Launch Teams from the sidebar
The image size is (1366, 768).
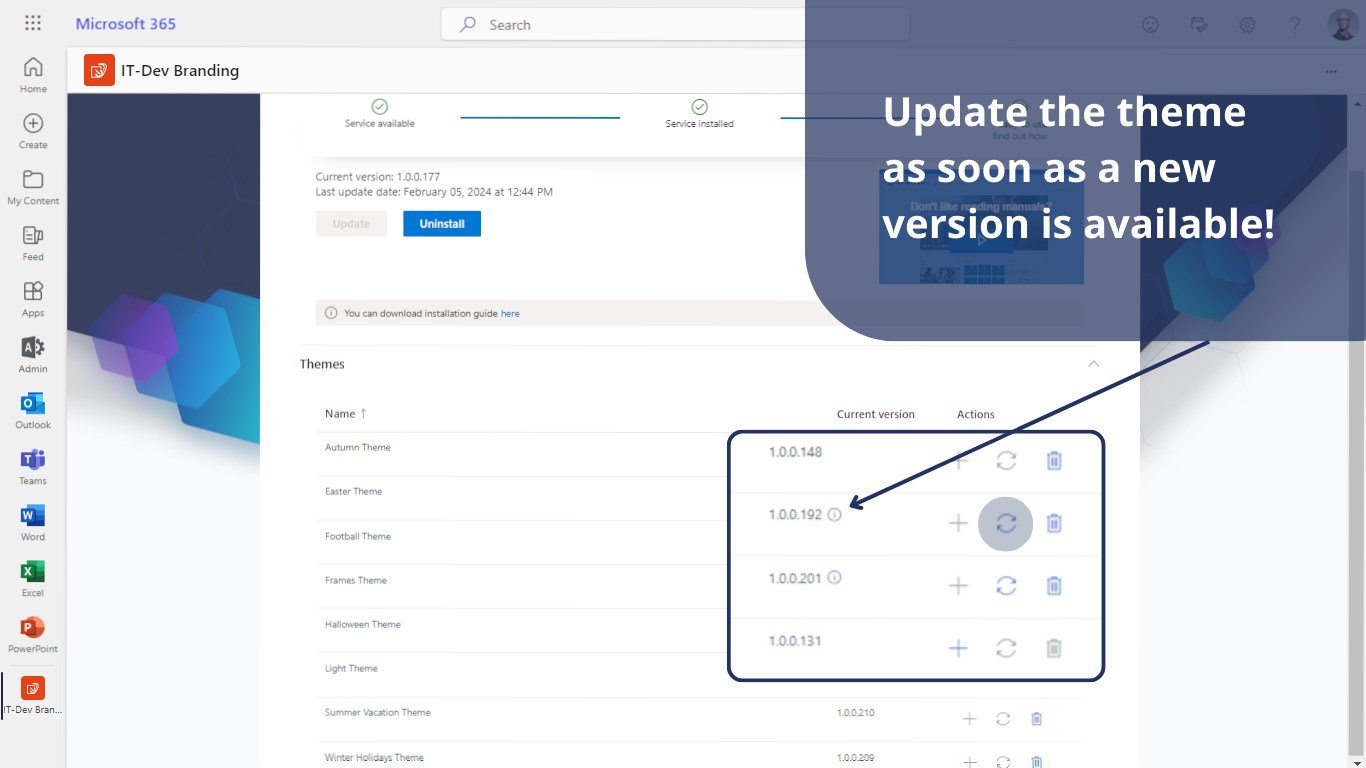(33, 467)
